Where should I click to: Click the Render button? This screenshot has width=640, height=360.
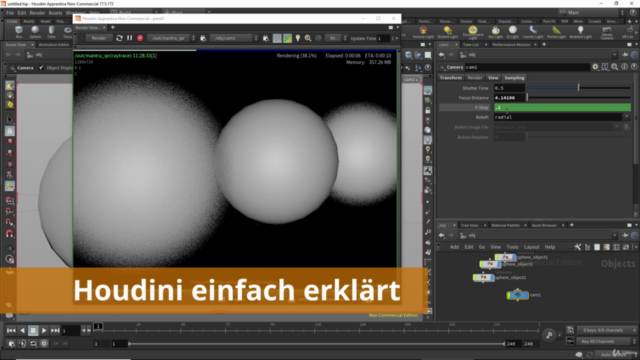coord(99,38)
